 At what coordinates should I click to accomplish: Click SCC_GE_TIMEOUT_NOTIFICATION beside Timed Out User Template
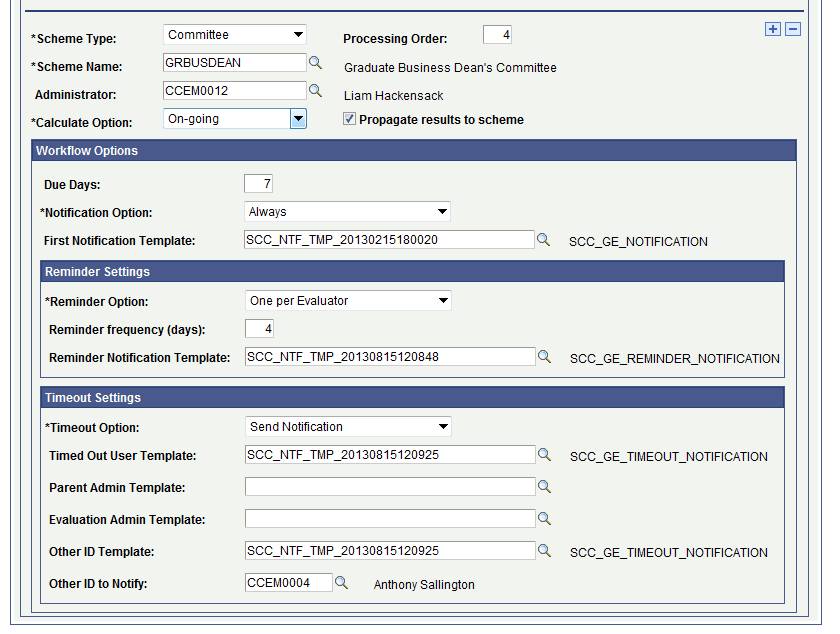669,457
